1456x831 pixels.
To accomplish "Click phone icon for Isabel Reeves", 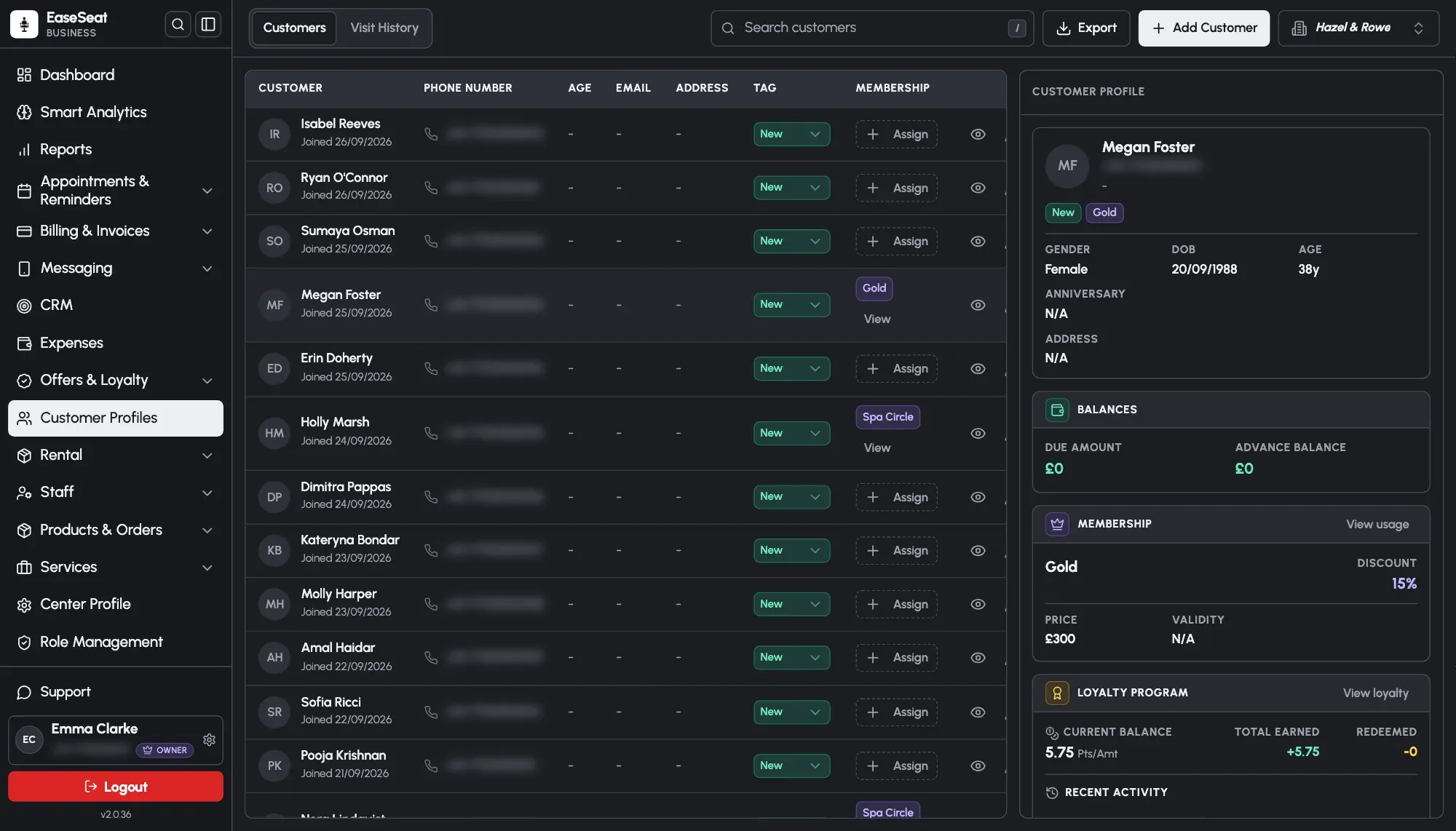I will (431, 134).
